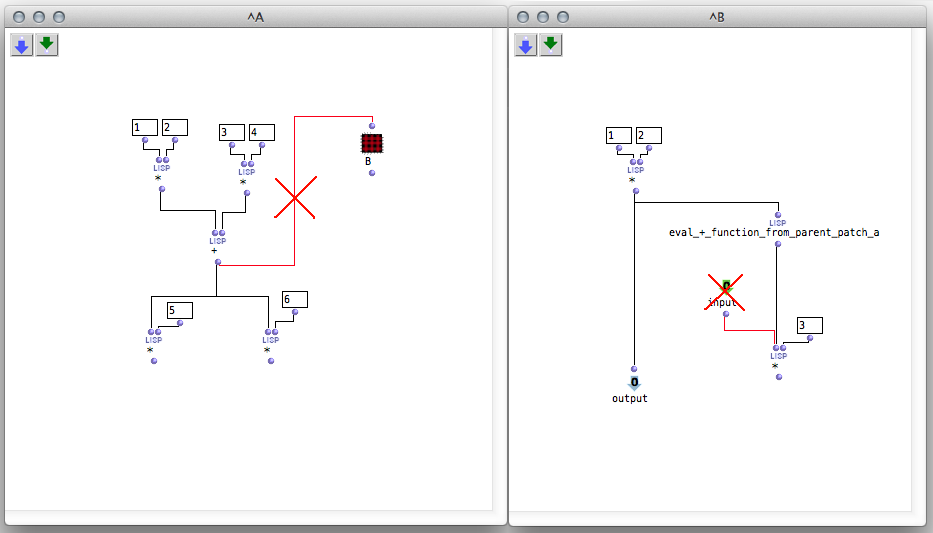
Task: Select the output arrow icon in ^B
Action: pyautogui.click(x=634, y=382)
